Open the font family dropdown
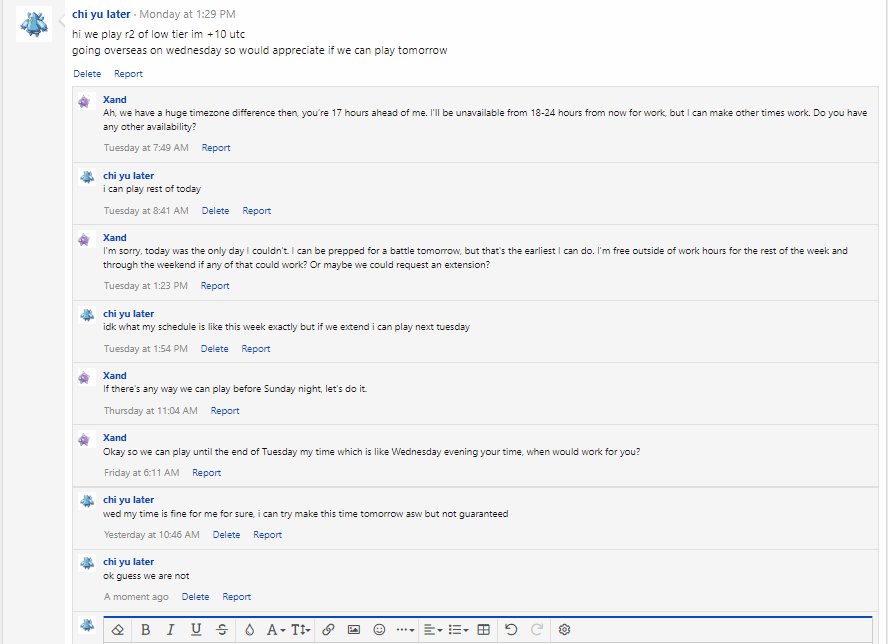Viewport: 888px width, 644px height. click(x=276, y=630)
